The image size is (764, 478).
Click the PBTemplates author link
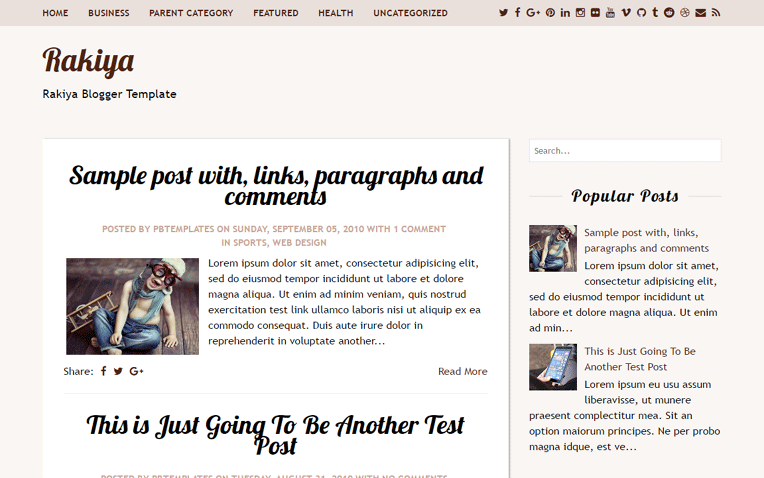[184, 229]
